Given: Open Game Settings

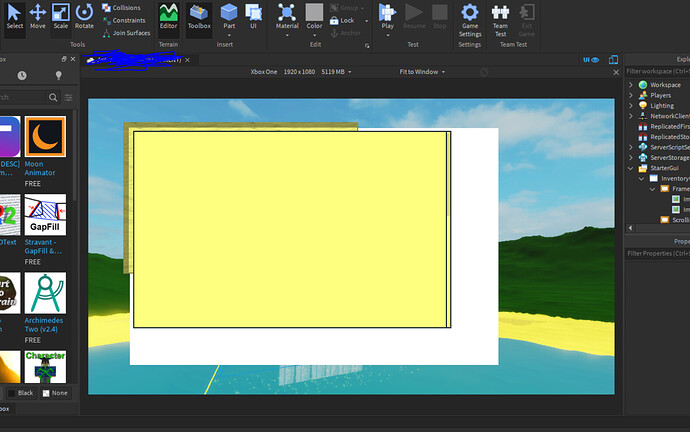Looking at the screenshot, I should click(470, 20).
